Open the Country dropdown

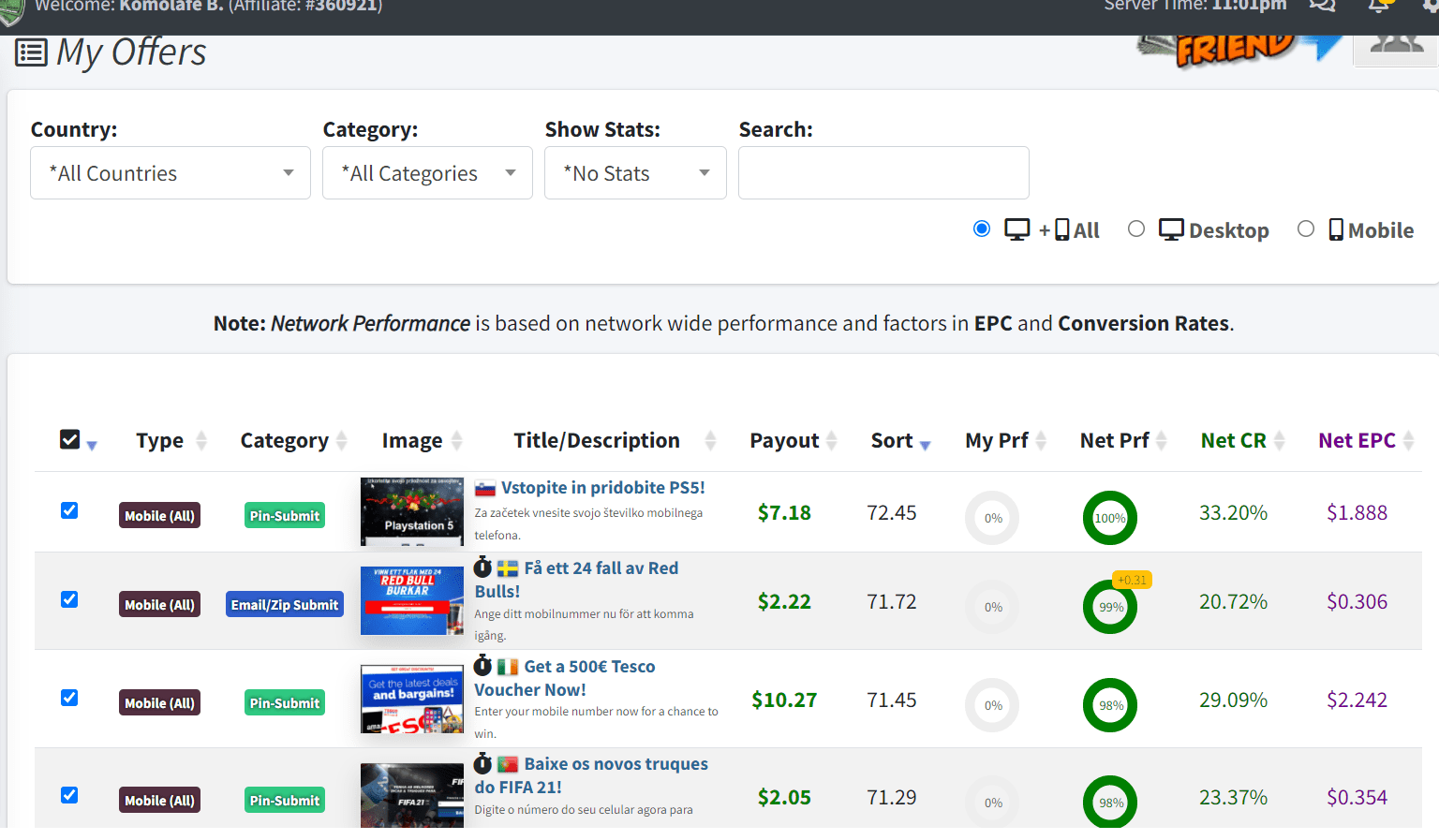coord(171,173)
